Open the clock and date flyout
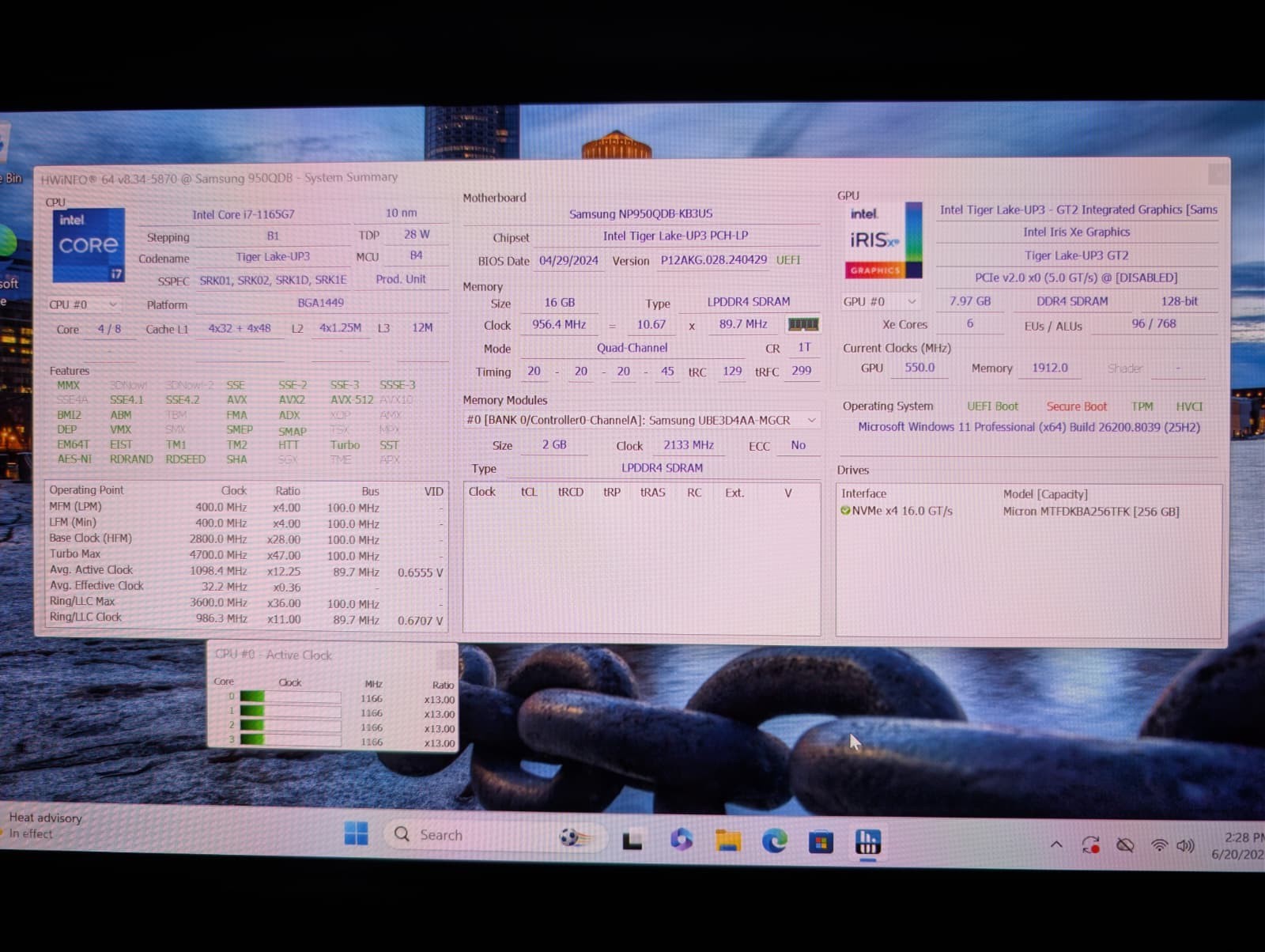Viewport: 1265px width, 952px height. [1237, 846]
